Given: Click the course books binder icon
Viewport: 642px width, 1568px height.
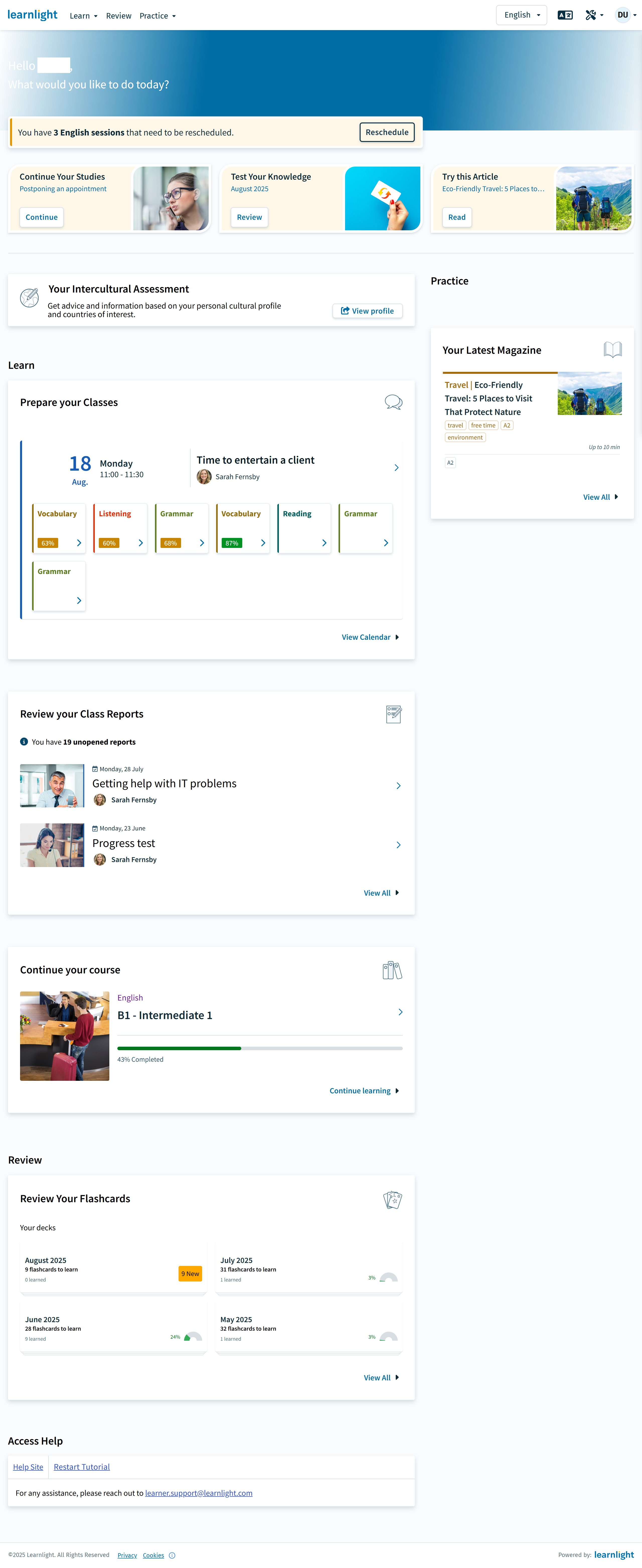Looking at the screenshot, I should click(392, 970).
